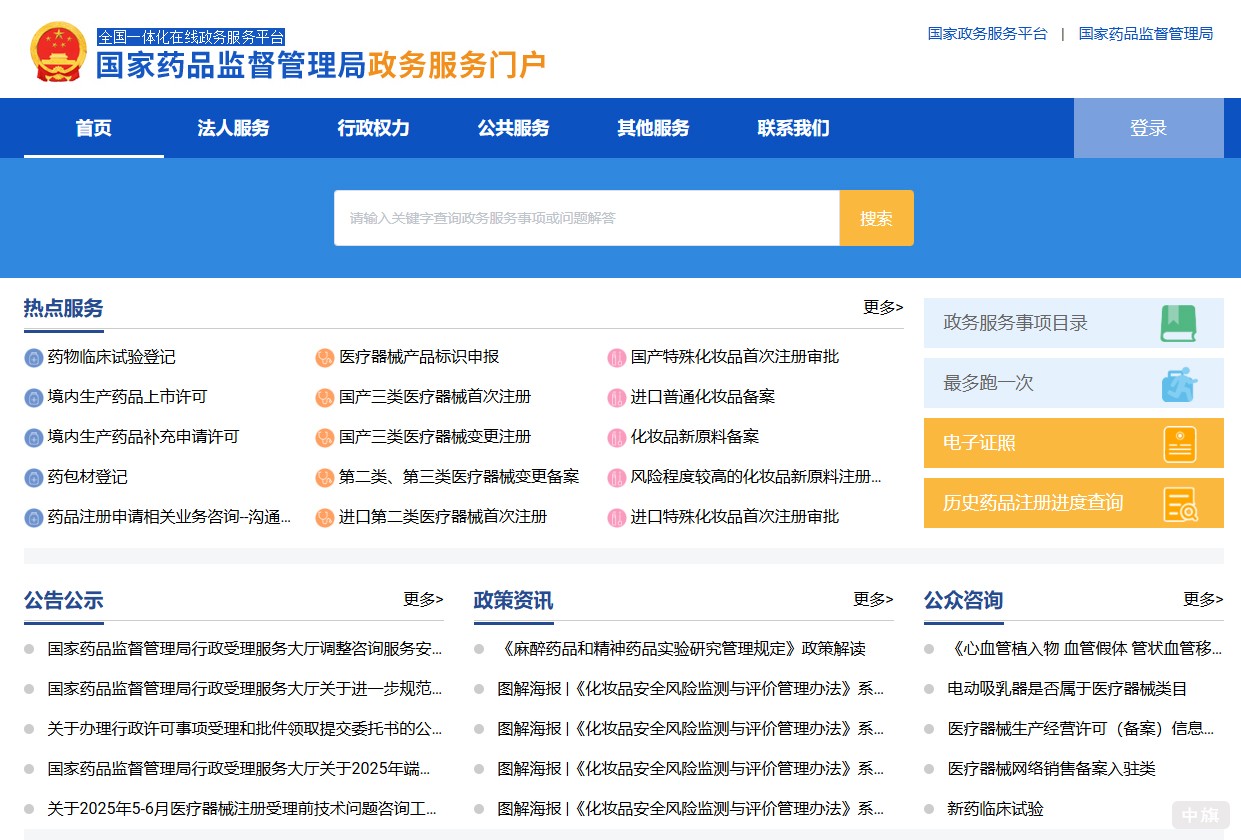
Task: Click the 最多跑一次 sidebar icon
Action: tap(1180, 383)
